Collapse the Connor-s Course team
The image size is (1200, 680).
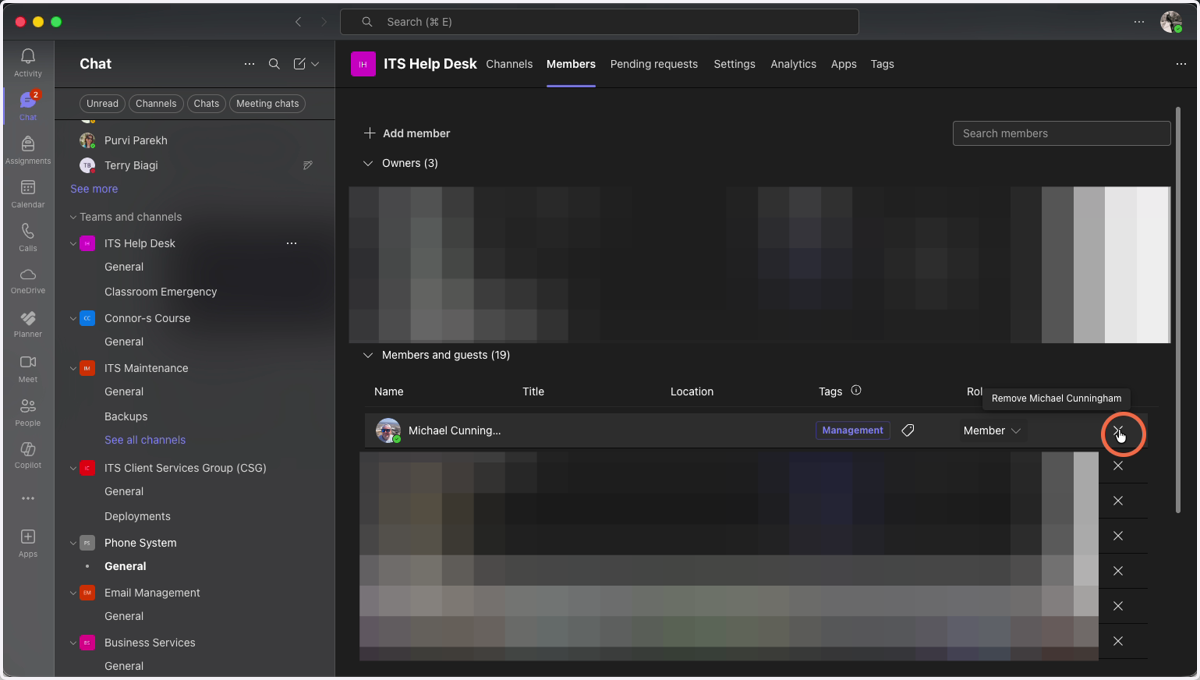point(73,318)
